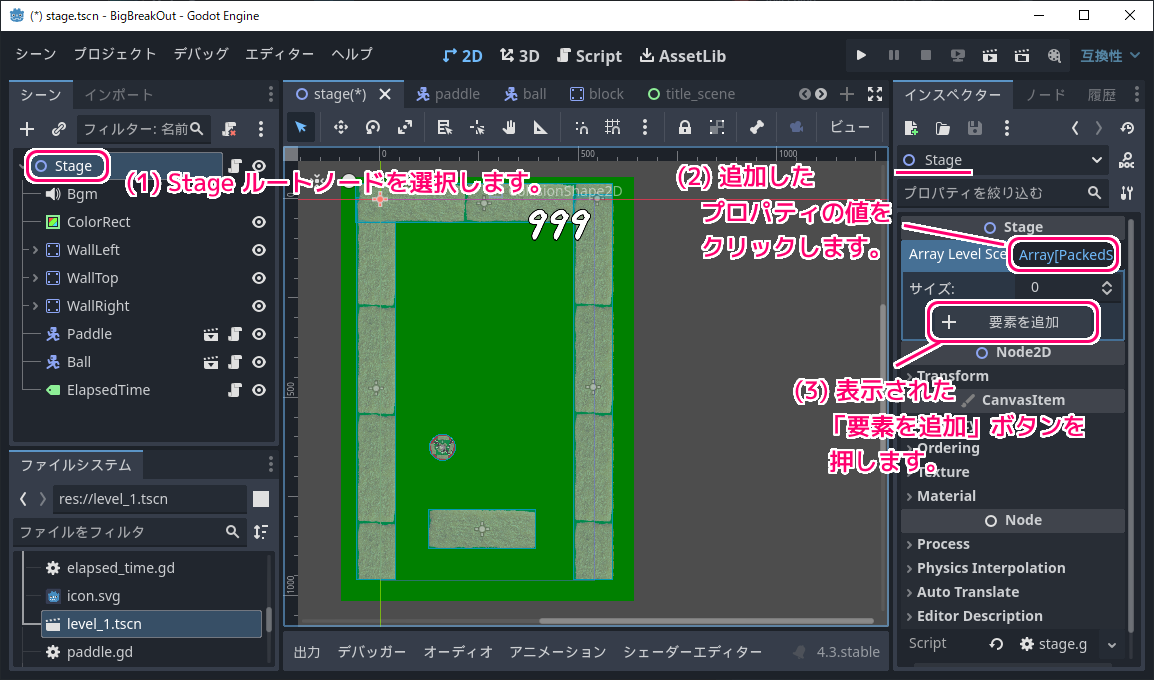1154x680 pixels.
Task: Lock the selected node
Action: click(684, 127)
